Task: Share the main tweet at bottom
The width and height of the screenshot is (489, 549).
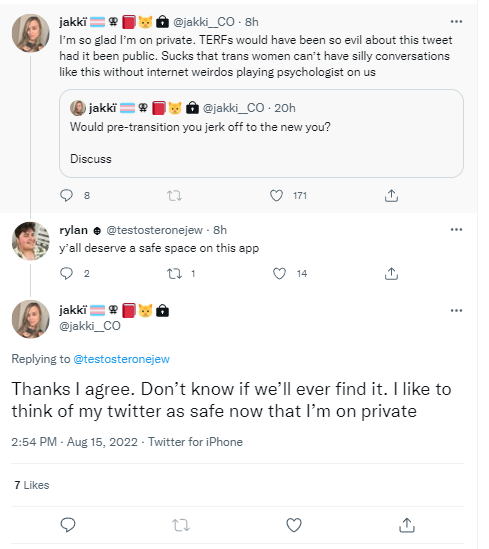Action: point(407,525)
